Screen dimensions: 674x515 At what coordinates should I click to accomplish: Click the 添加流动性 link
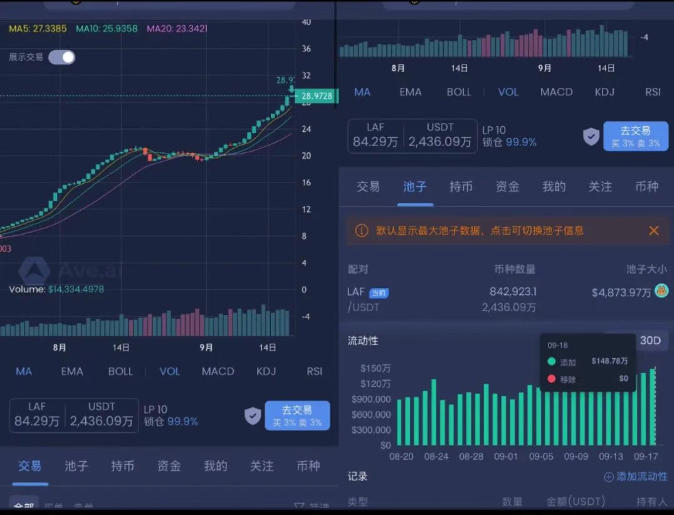coord(641,477)
